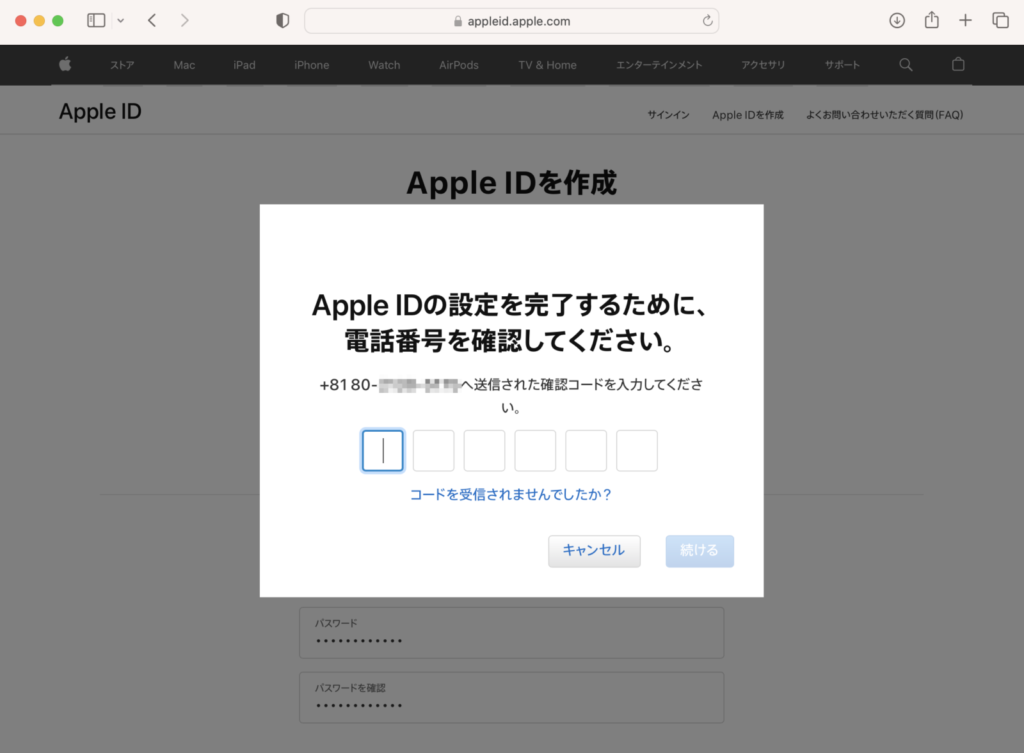Click the パスワード field behind dialog

511,633
